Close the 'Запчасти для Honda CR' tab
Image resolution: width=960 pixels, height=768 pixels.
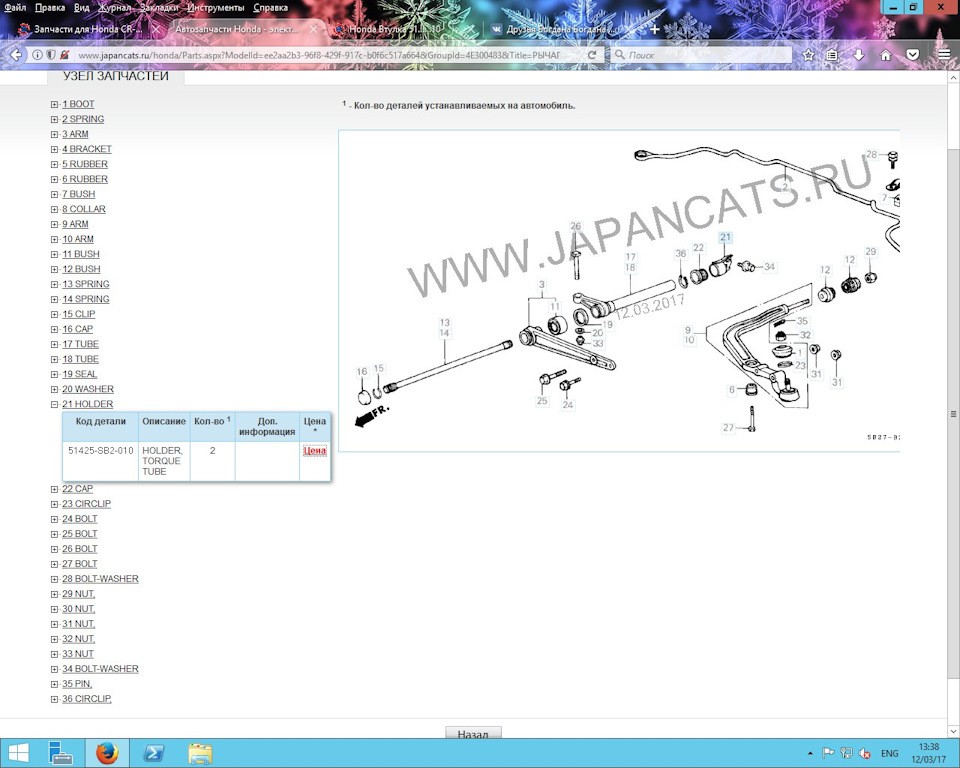pos(156,29)
